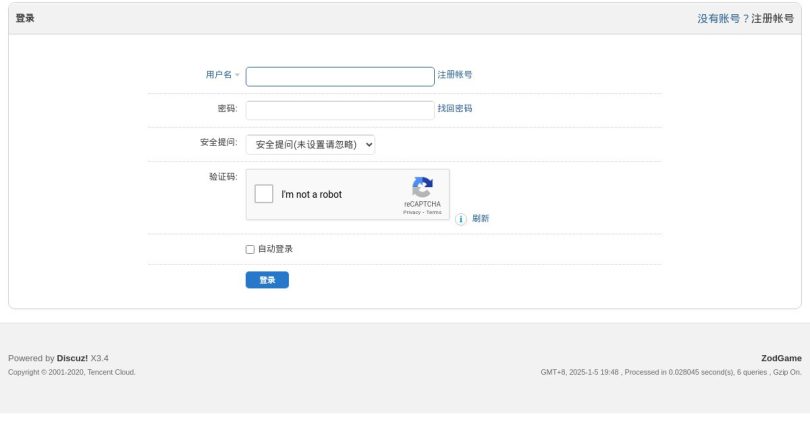Click the 没有账号？ text in header

tap(723, 18)
